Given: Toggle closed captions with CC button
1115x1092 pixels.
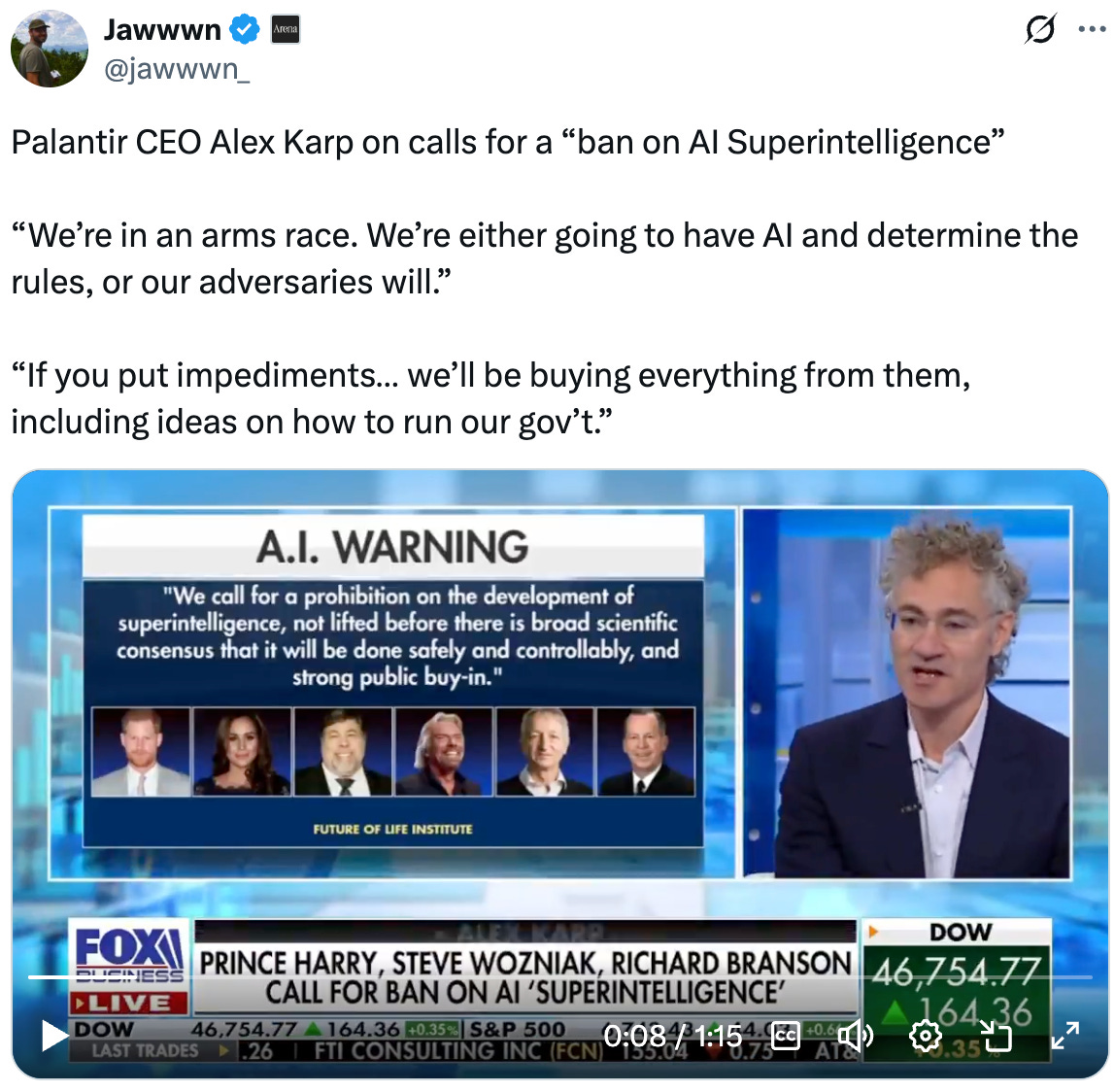Looking at the screenshot, I should pyautogui.click(x=786, y=1035).
